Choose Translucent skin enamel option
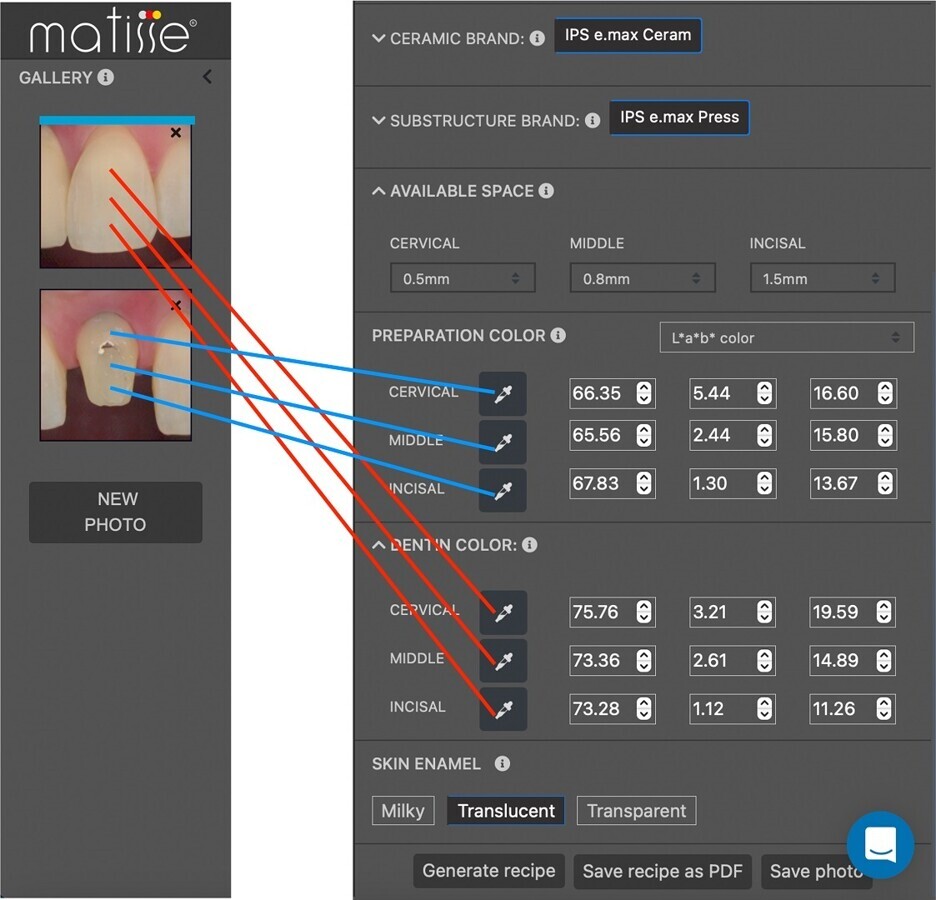Image resolution: width=936 pixels, height=900 pixels. [x=506, y=811]
